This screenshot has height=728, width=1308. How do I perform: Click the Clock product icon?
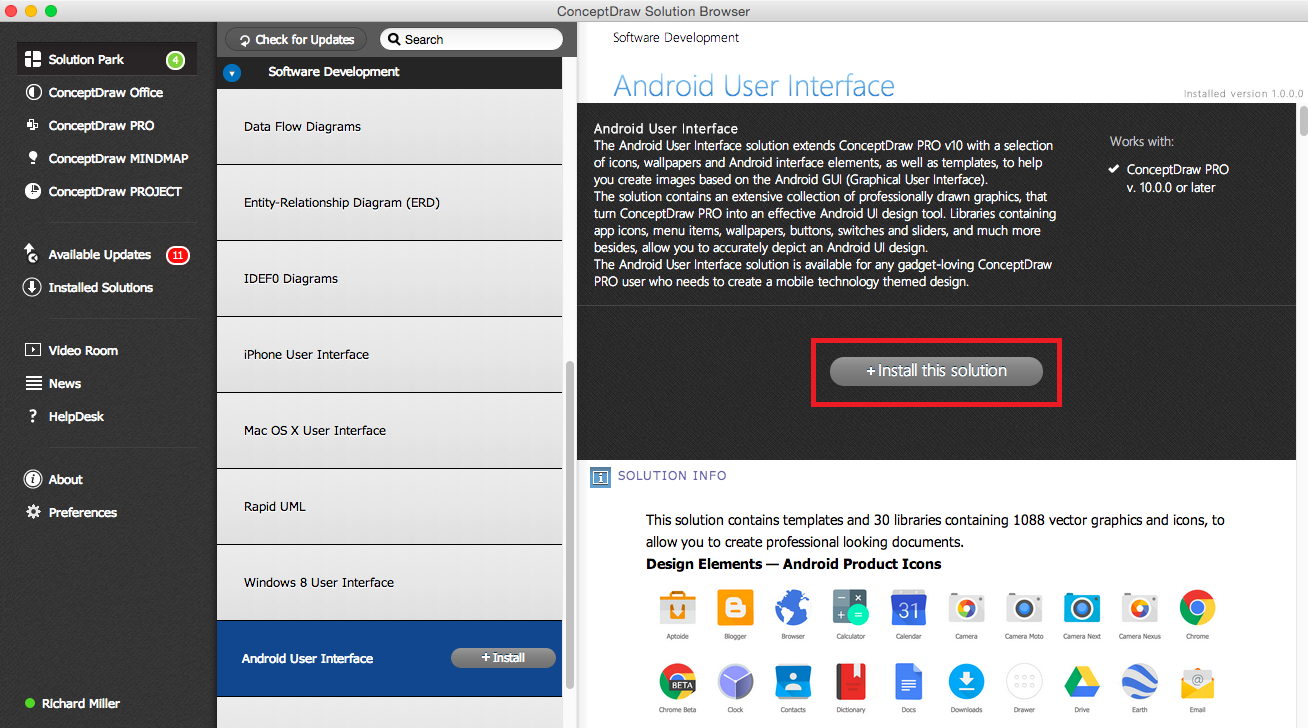[735, 682]
